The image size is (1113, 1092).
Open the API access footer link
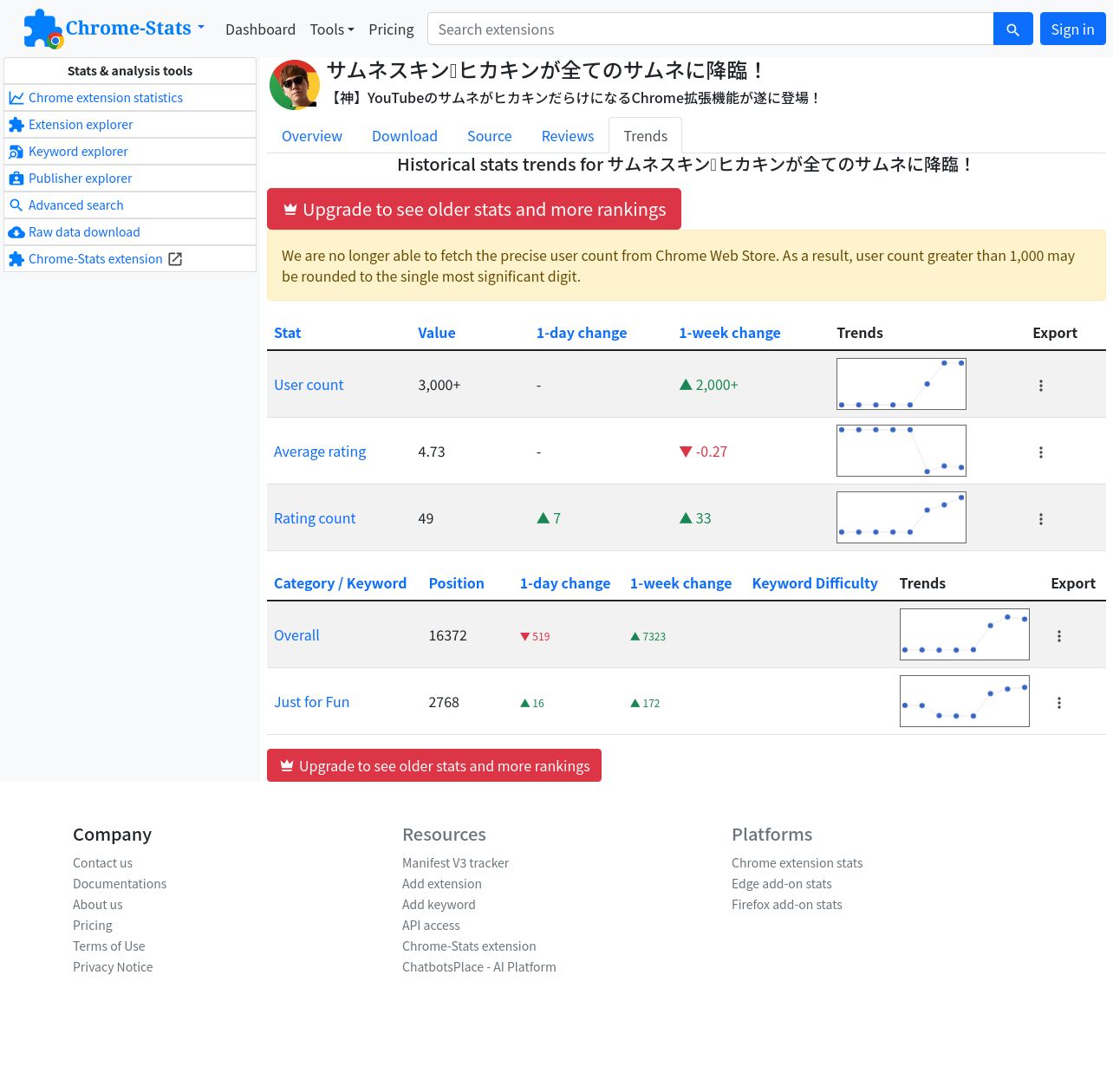click(x=432, y=926)
